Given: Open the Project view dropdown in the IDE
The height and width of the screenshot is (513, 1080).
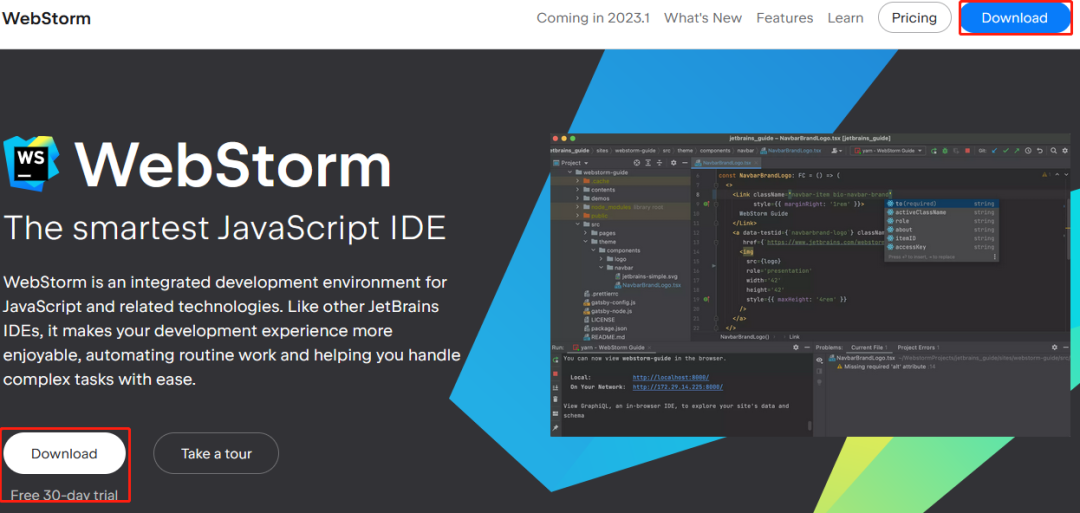Looking at the screenshot, I should [x=570, y=163].
